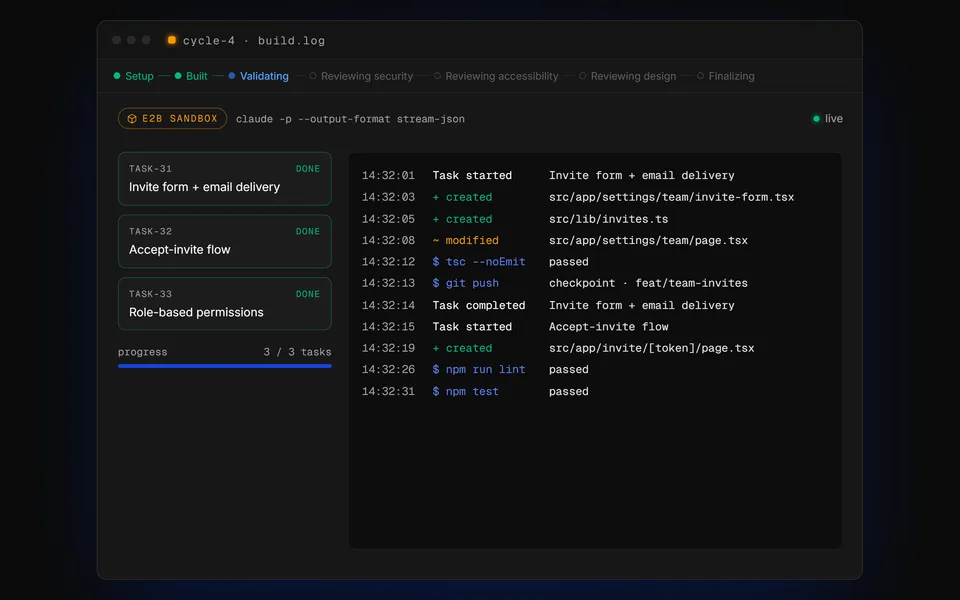Open TASK-31 Invite form + email delivery card
Screen dimensions: 960x600
225,179
